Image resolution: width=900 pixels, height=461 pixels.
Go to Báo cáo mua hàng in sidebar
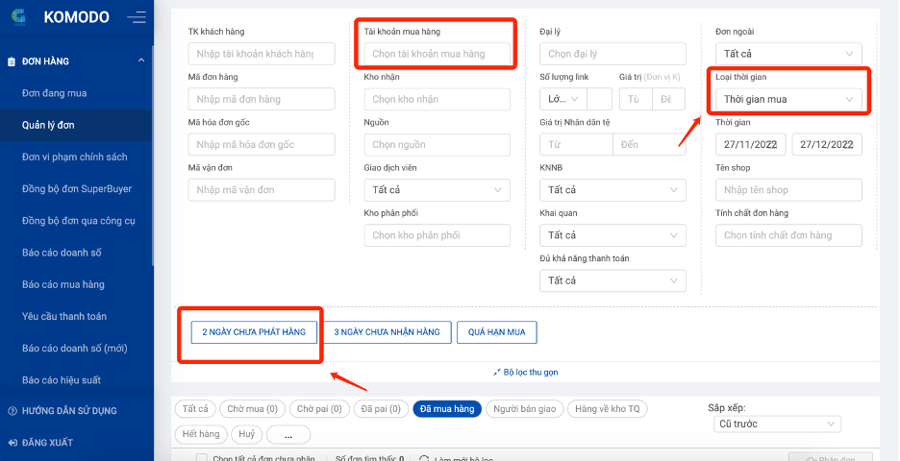(x=63, y=284)
